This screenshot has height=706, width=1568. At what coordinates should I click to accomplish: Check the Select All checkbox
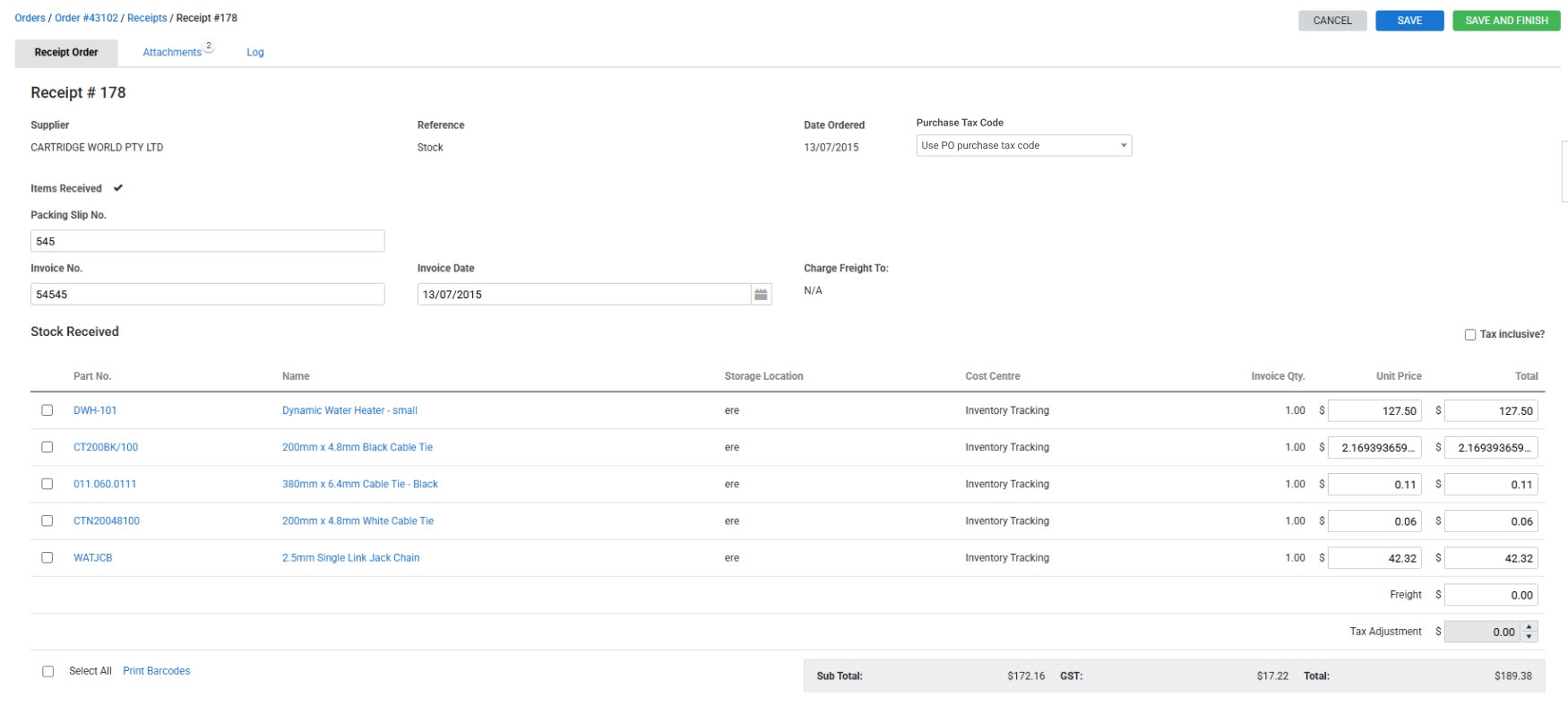point(48,671)
